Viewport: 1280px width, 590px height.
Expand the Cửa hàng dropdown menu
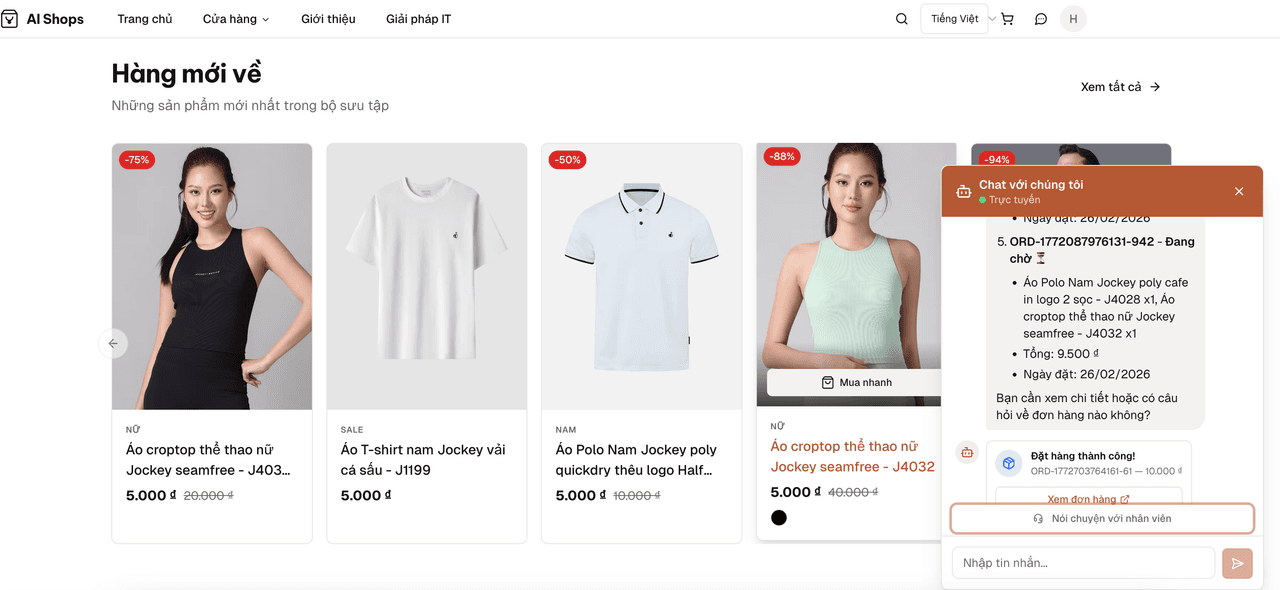(x=235, y=18)
